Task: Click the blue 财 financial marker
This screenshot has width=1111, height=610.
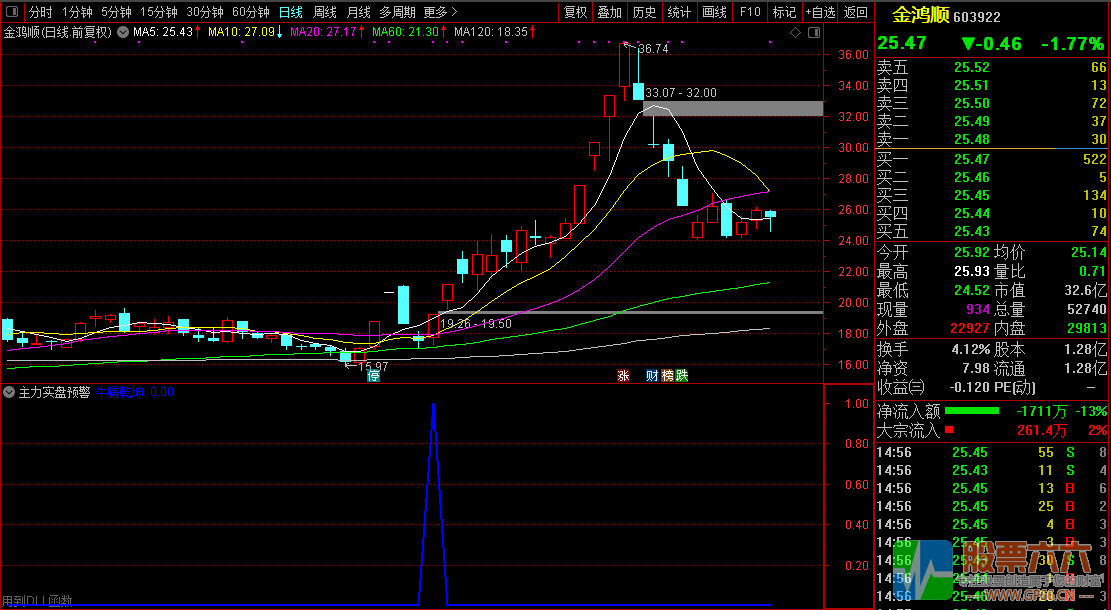Action: coord(652,376)
